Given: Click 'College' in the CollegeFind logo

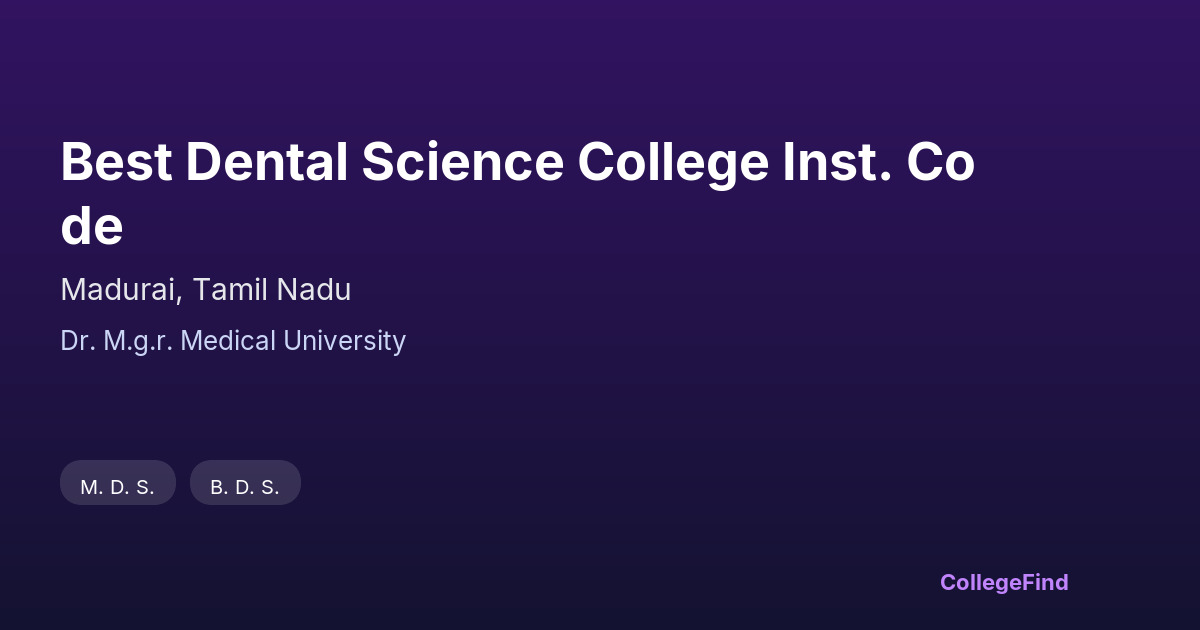Looking at the screenshot, I should click(981, 582).
